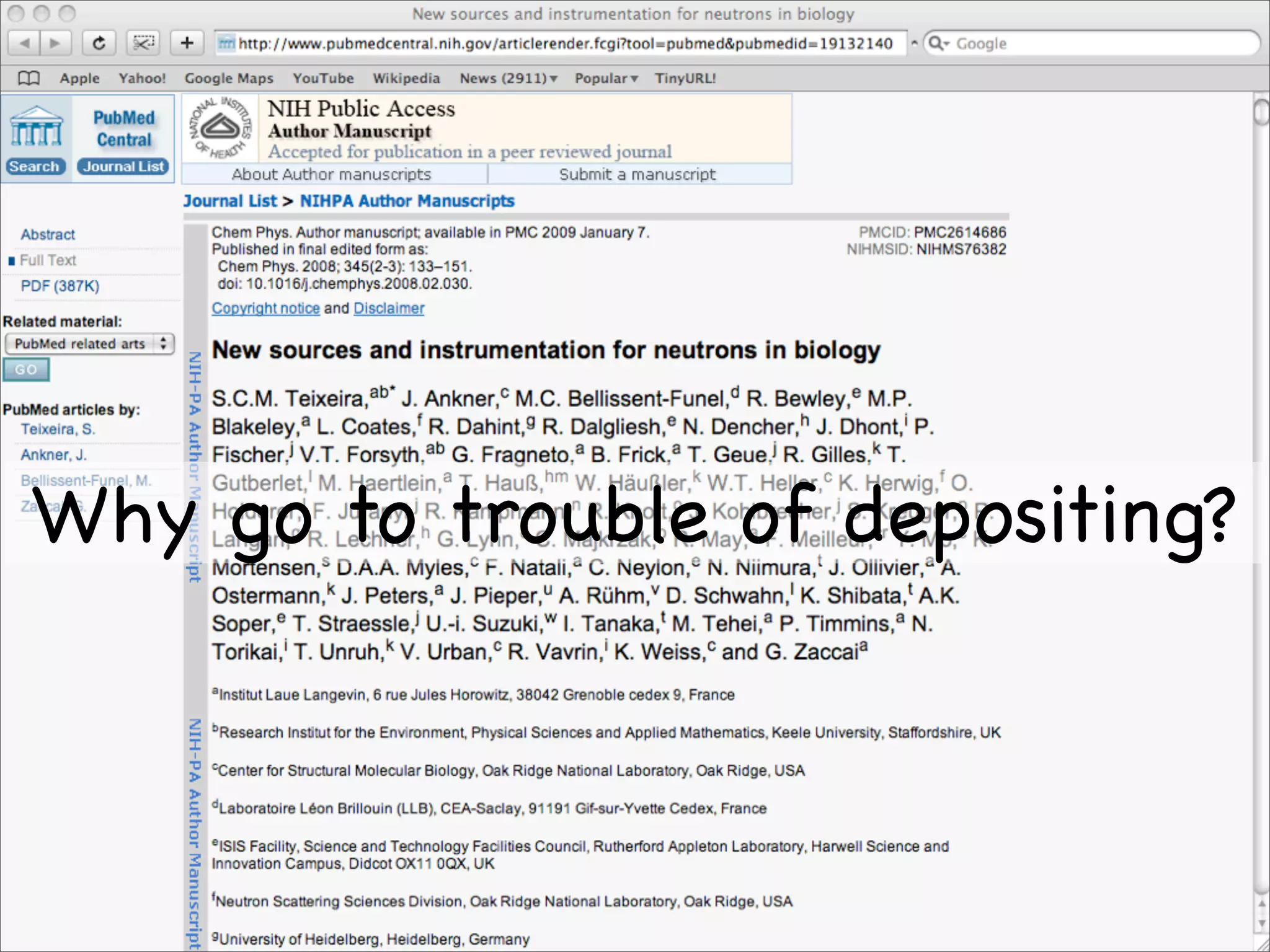
Task: Click the Neutron Scattering Sciences Division line
Action: (x=502, y=901)
